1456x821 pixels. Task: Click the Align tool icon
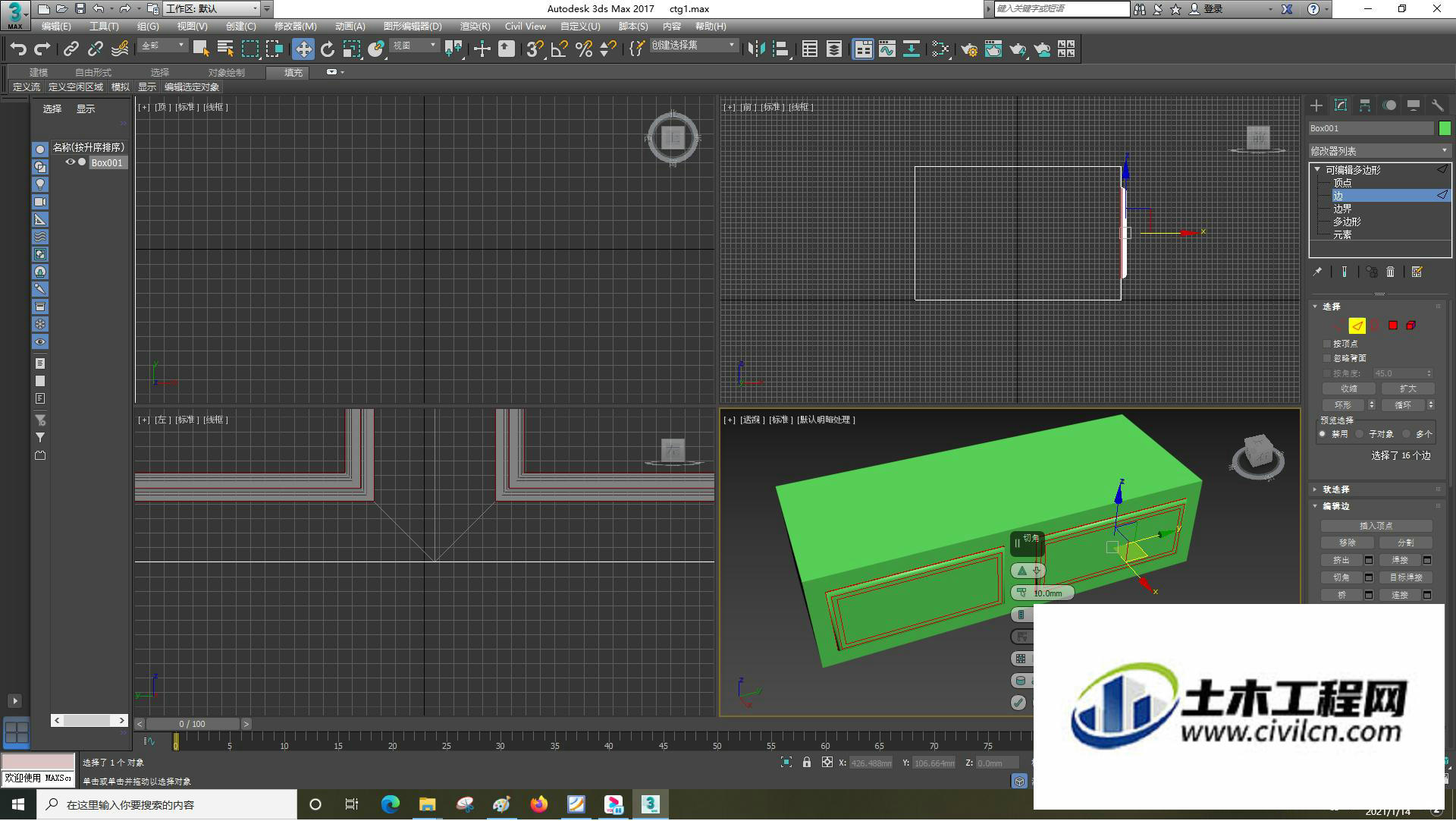(x=781, y=49)
